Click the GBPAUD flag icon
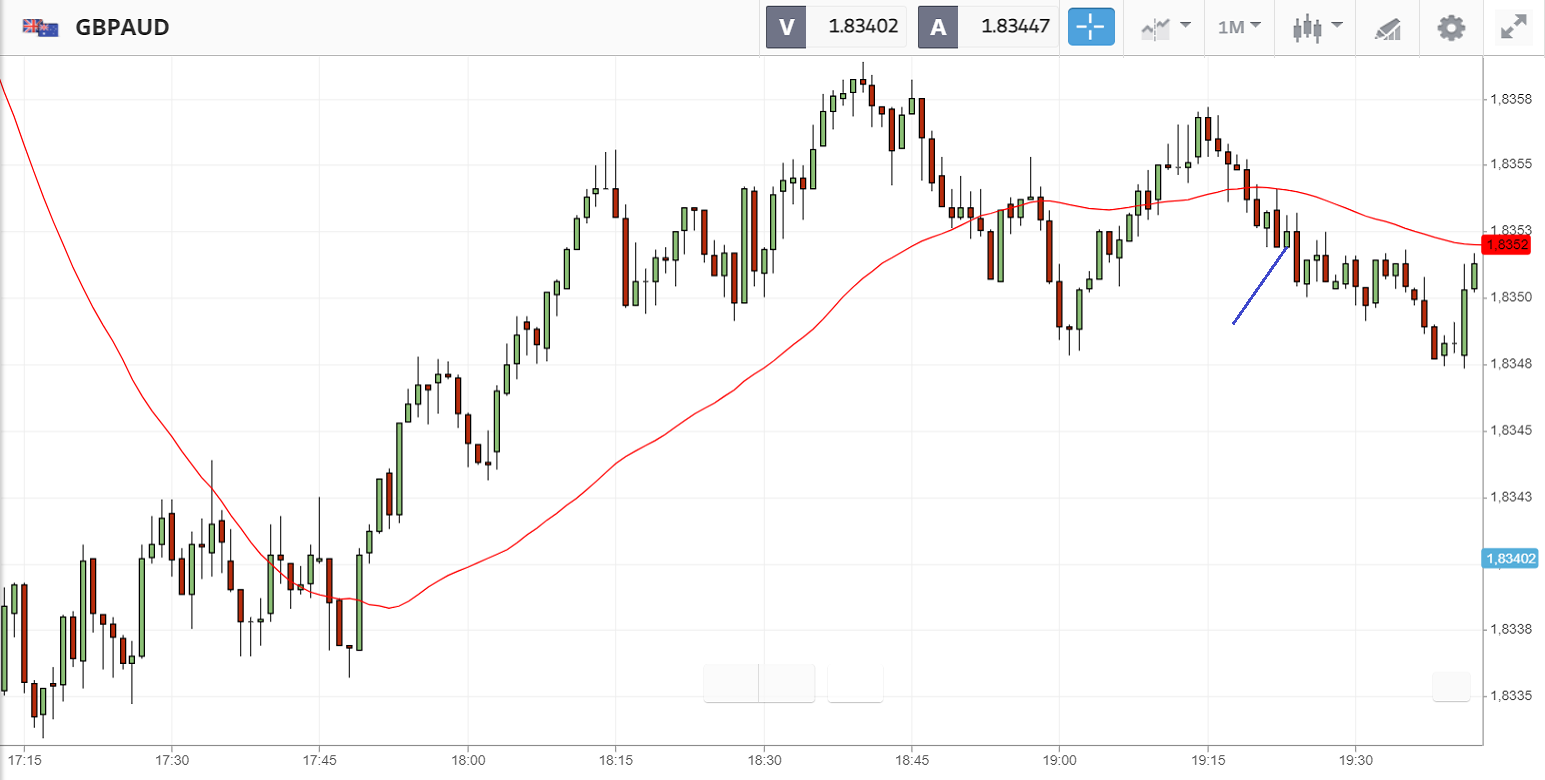Screen dimensions: 1545x780 click(39, 28)
